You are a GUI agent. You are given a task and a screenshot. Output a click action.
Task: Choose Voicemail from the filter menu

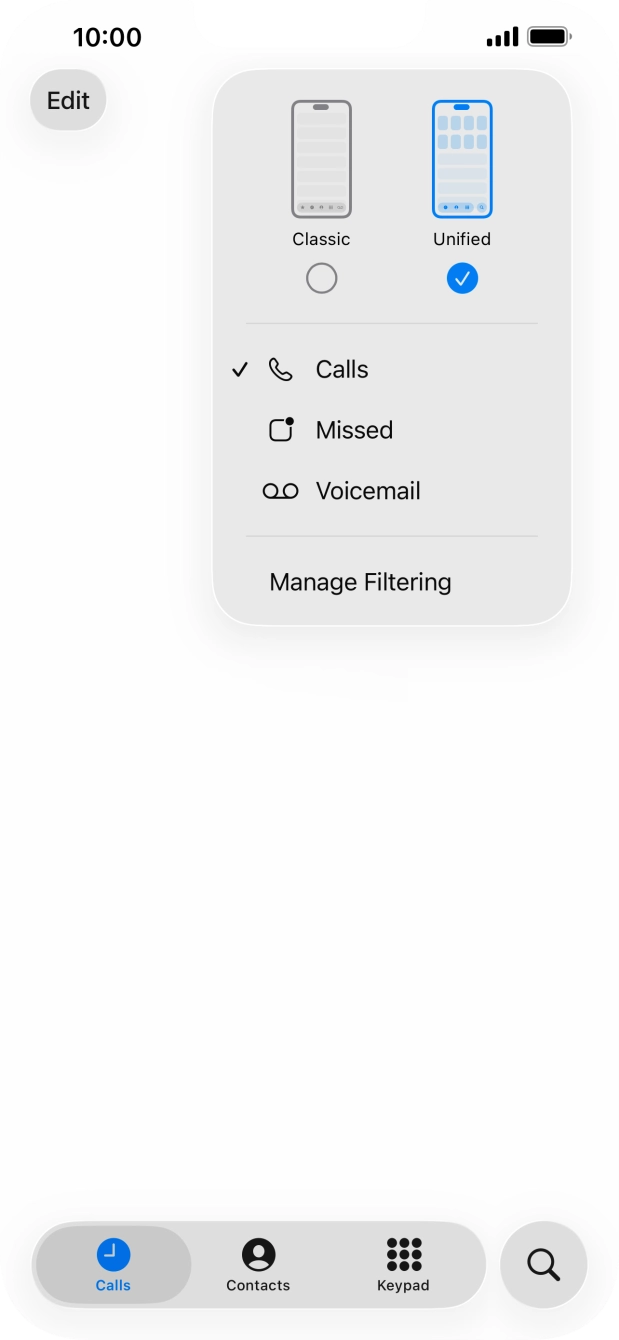(367, 491)
